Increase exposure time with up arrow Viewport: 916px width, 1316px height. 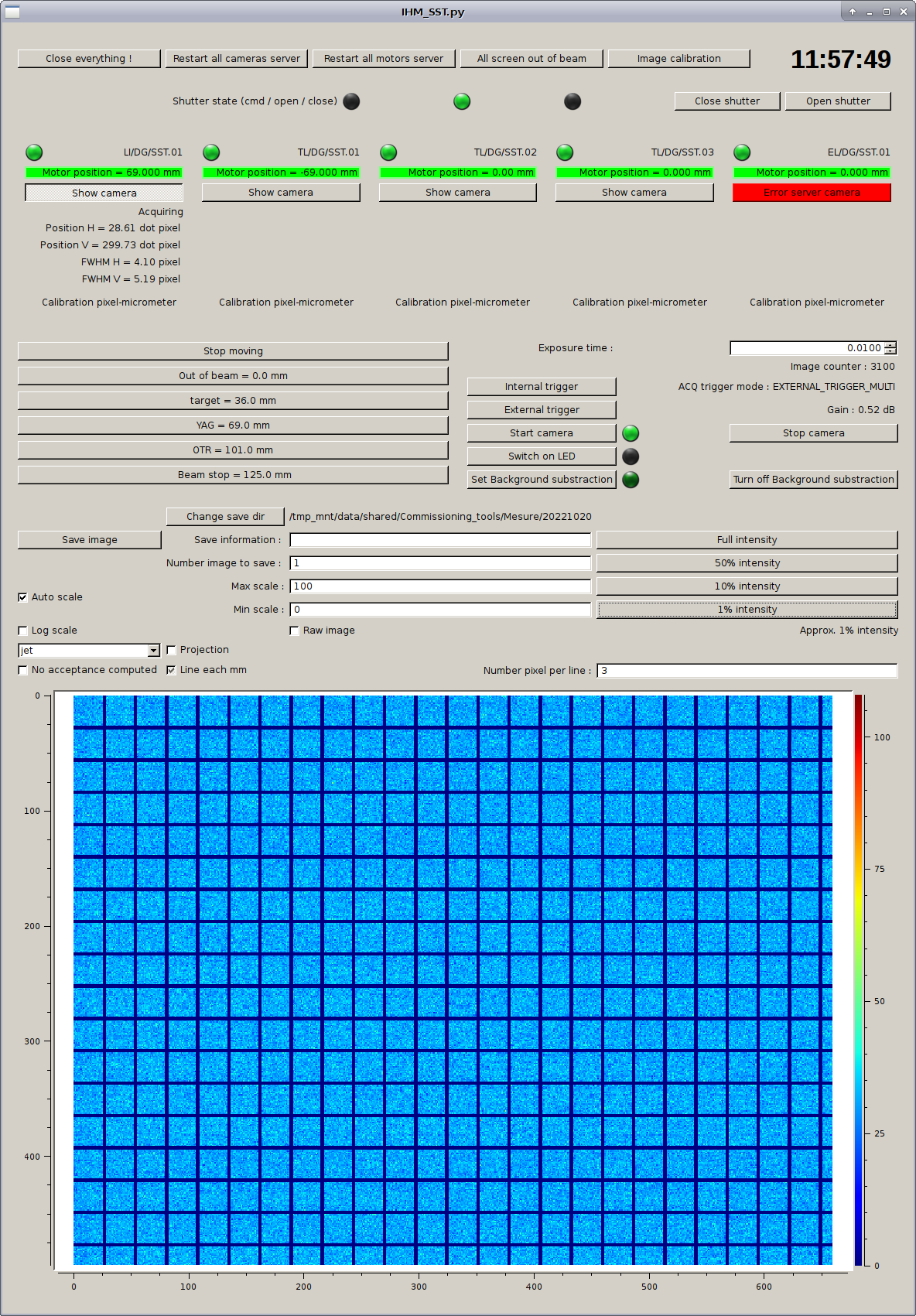[890, 345]
